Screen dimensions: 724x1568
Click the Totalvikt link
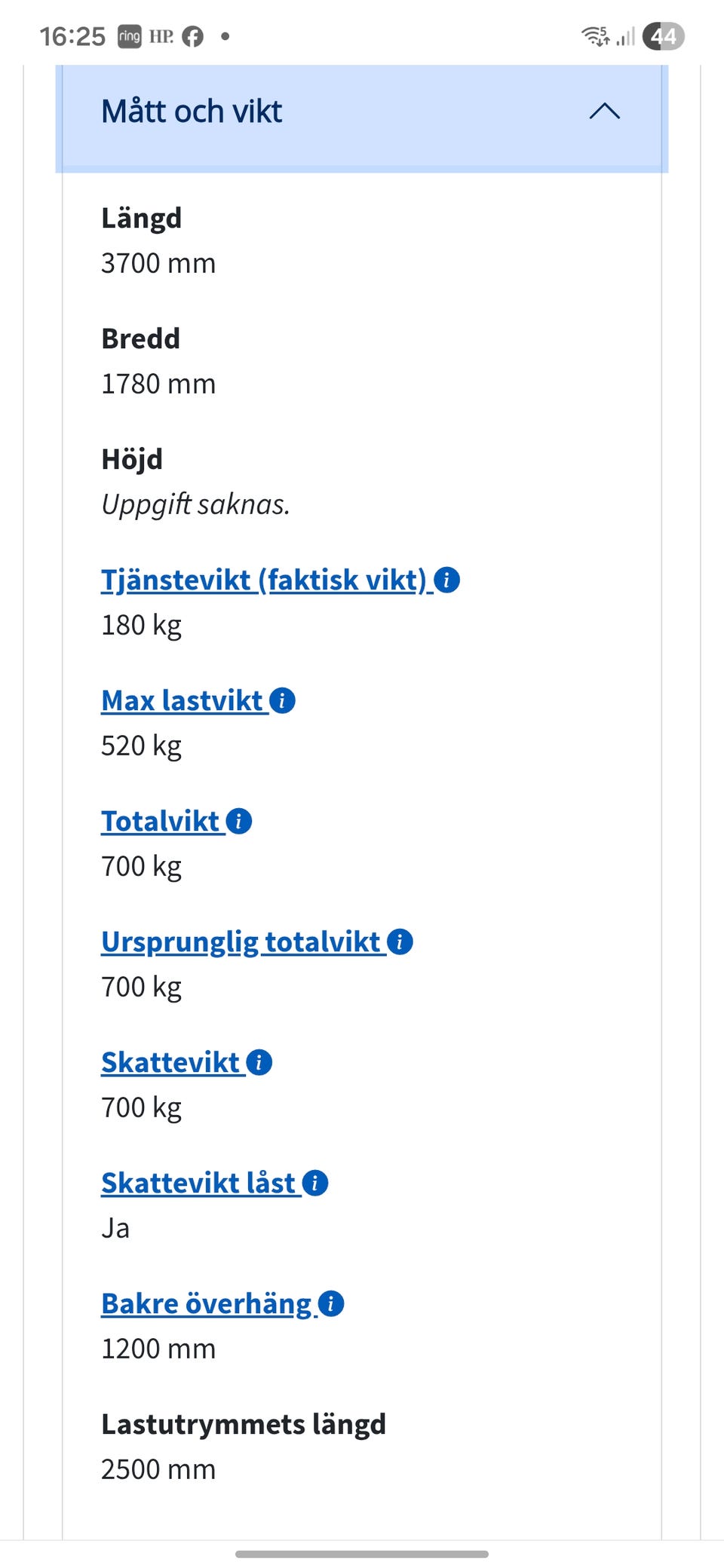[x=160, y=821]
